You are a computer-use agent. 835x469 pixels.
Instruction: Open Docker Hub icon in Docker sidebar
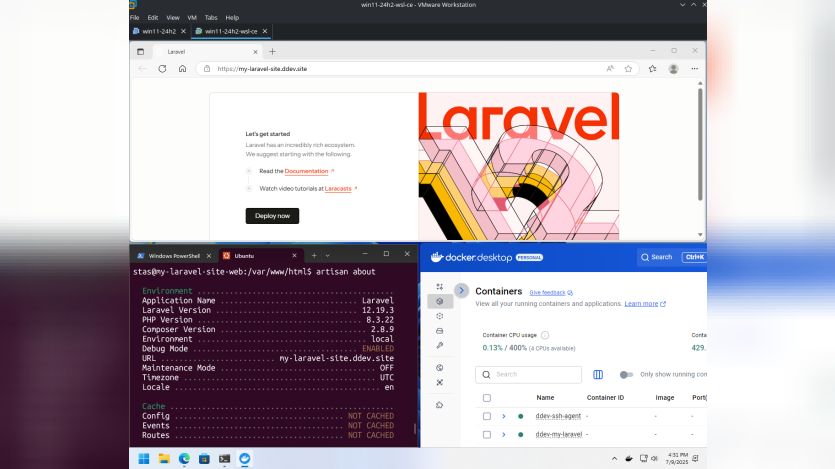point(439,368)
